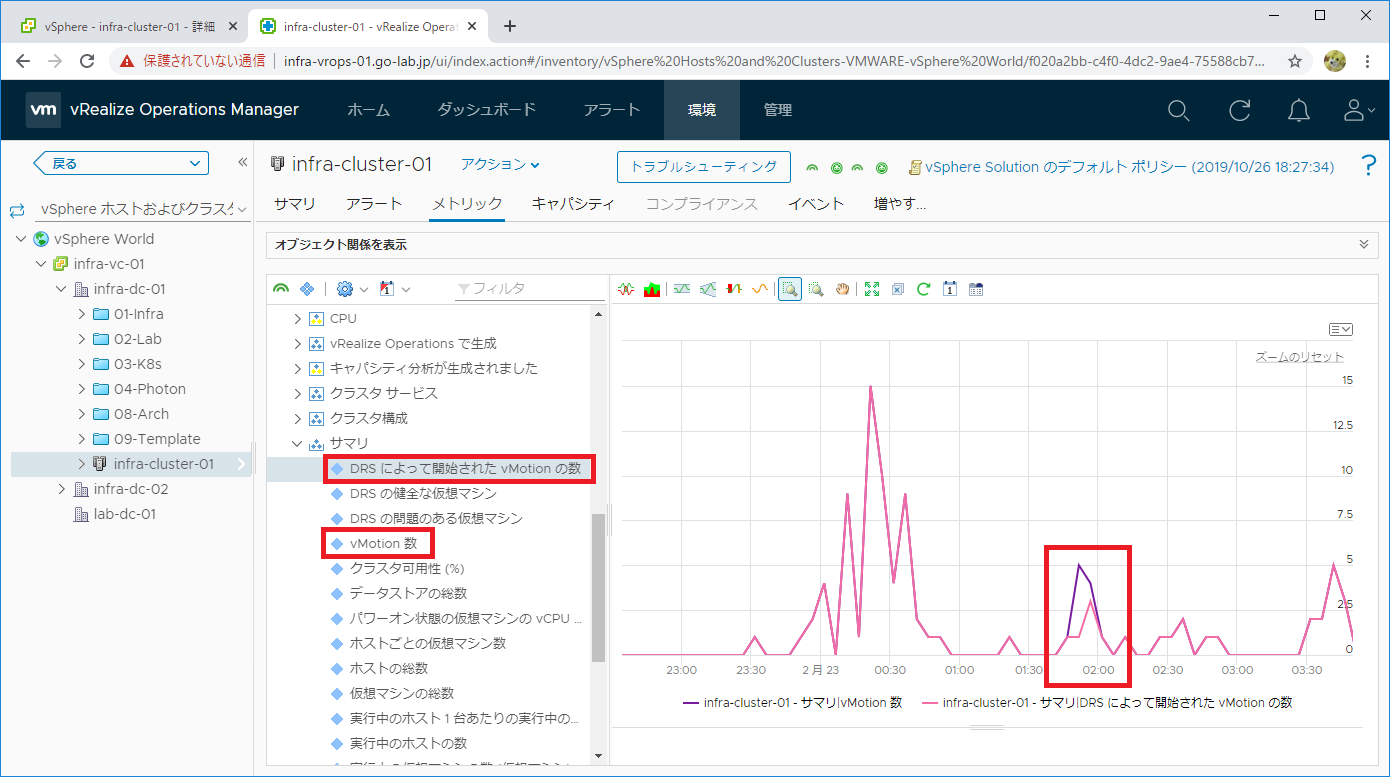Open date controls calendar icon in chart toolbar
The width and height of the screenshot is (1390, 777).
(x=950, y=289)
